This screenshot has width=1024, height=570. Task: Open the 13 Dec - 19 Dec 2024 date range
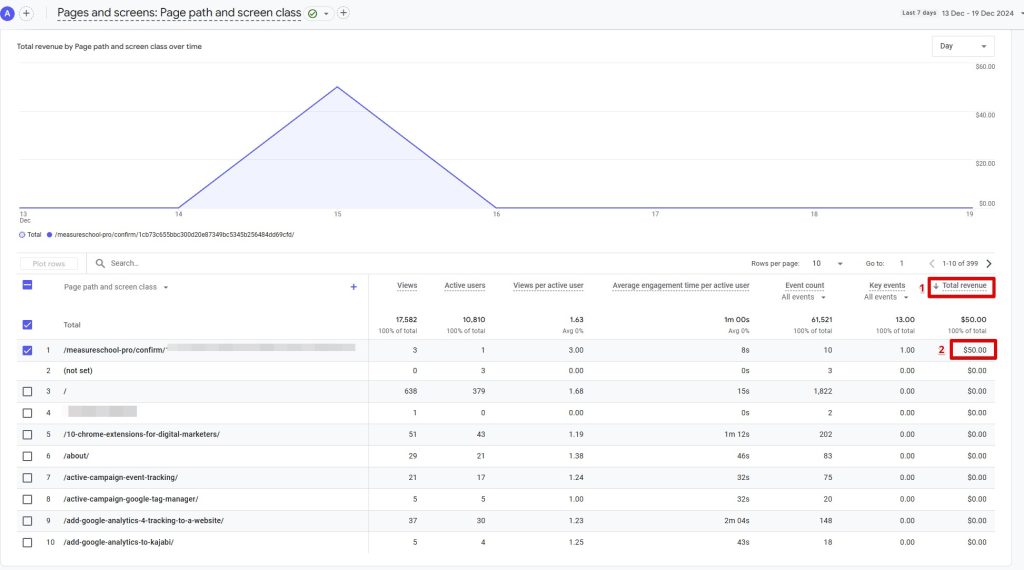978,13
